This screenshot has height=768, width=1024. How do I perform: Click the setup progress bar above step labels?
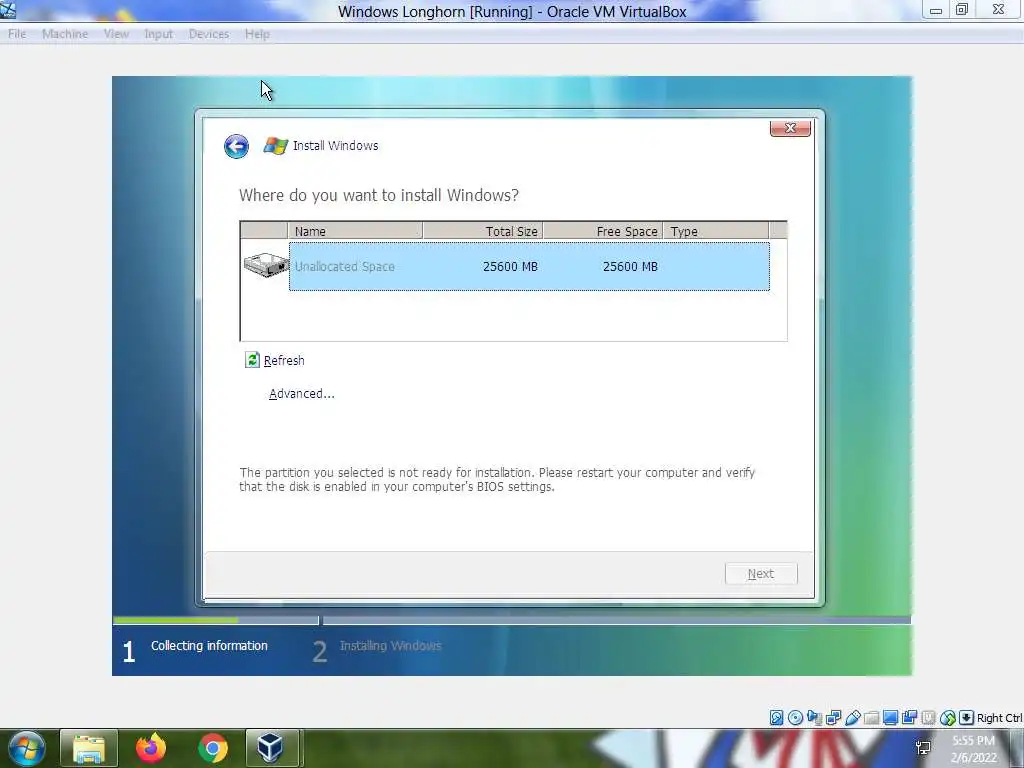(511, 620)
